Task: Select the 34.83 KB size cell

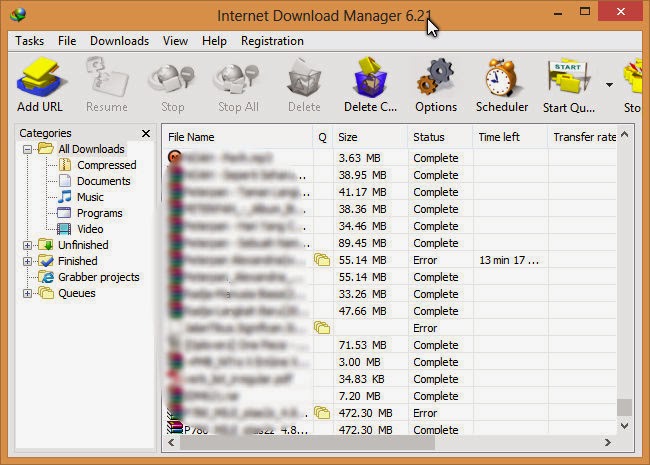Action: (x=361, y=379)
